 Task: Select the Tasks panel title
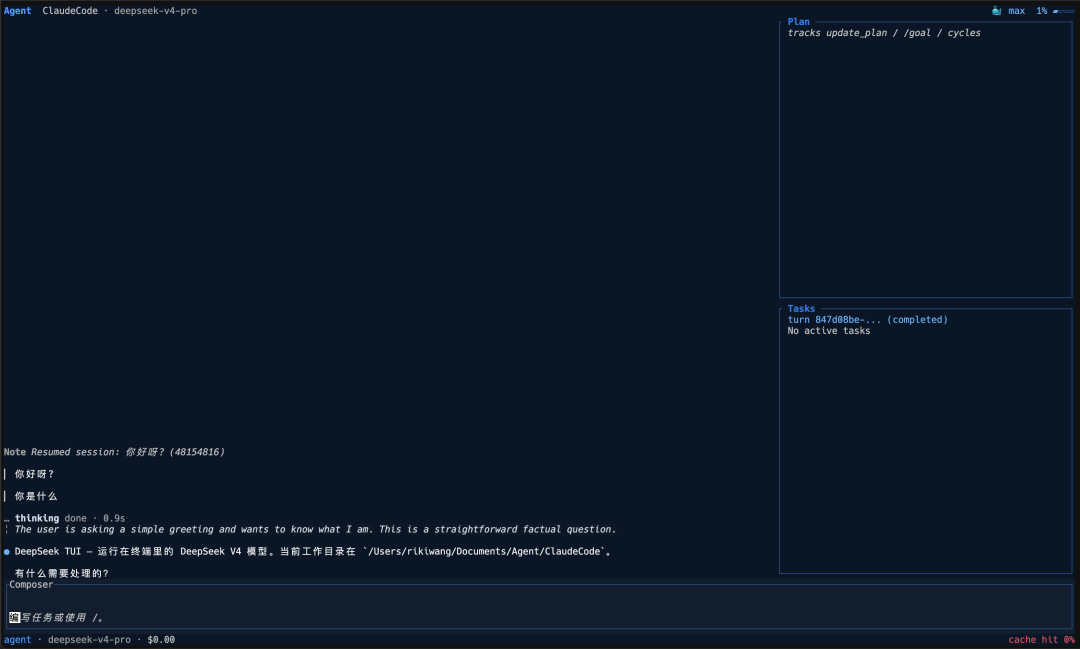(x=801, y=309)
